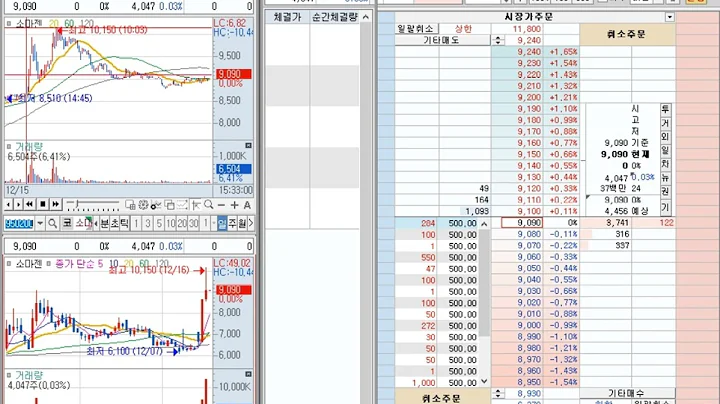Select the 20 interval button

click(x=182, y=224)
